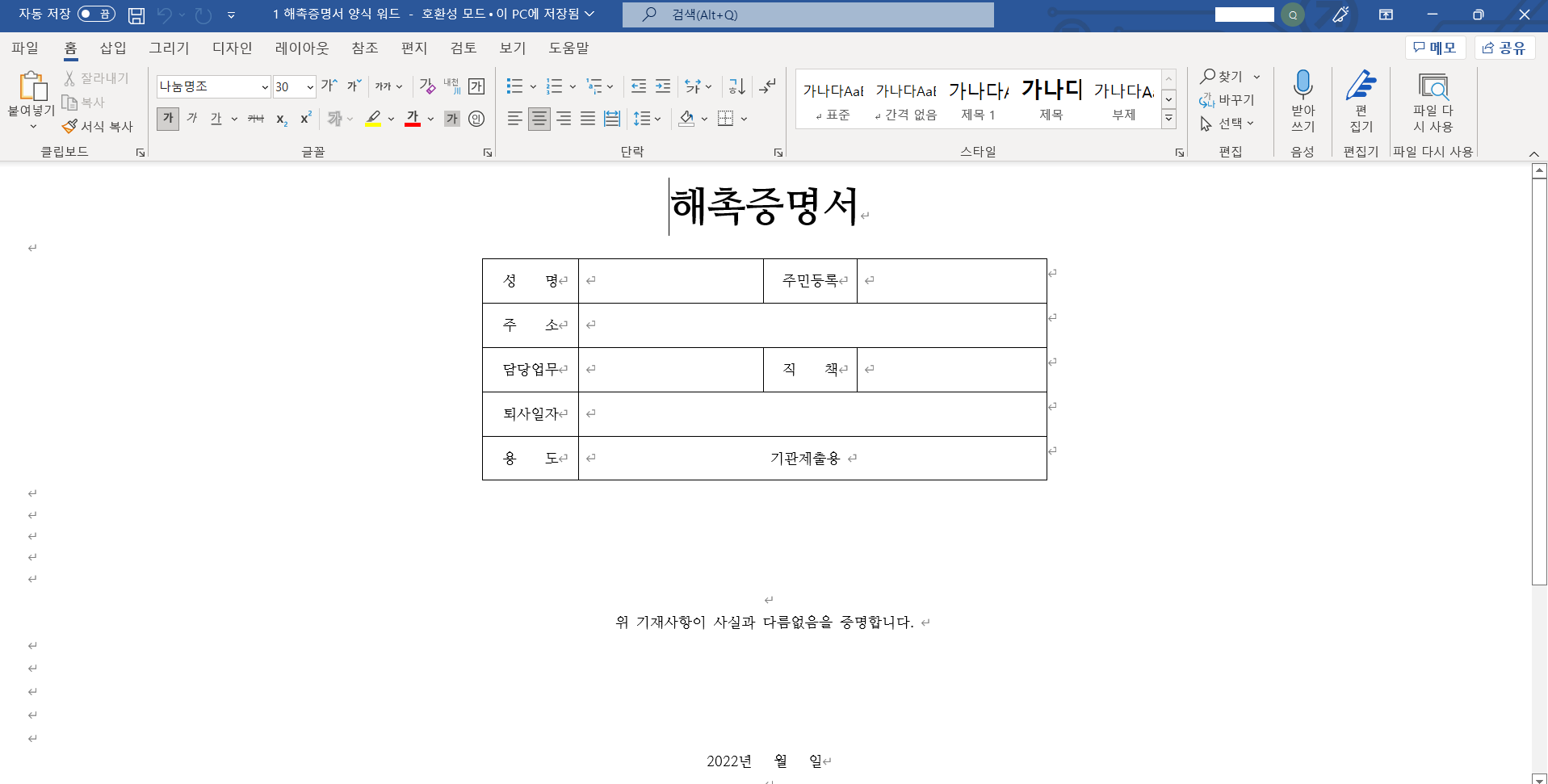Click the shading paint bucket color
The width and height of the screenshot is (1548, 784).
coord(686,119)
